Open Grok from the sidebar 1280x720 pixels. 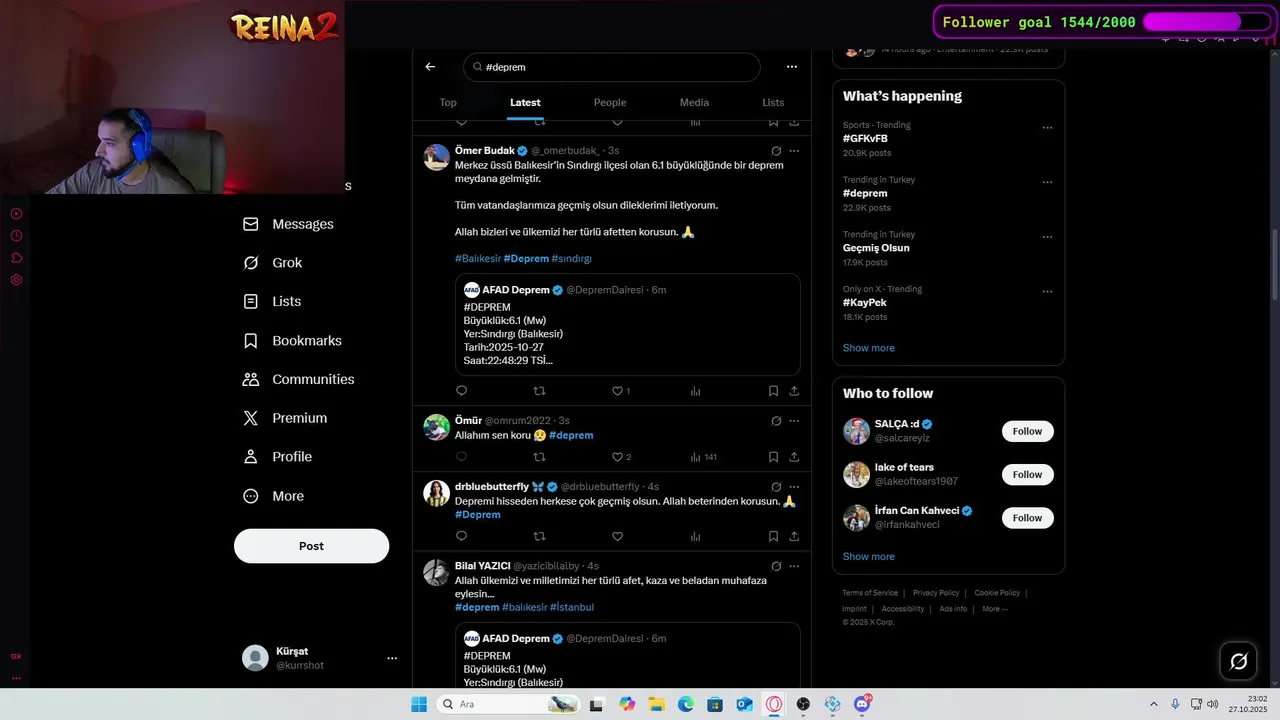[272, 263]
